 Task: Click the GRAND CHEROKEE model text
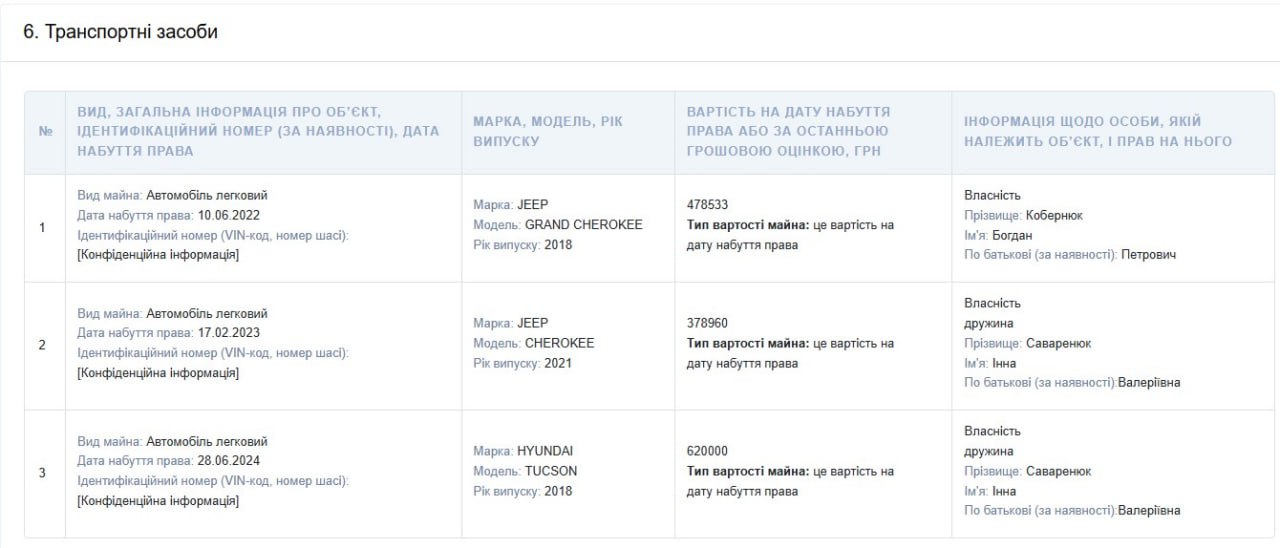pyautogui.click(x=583, y=225)
